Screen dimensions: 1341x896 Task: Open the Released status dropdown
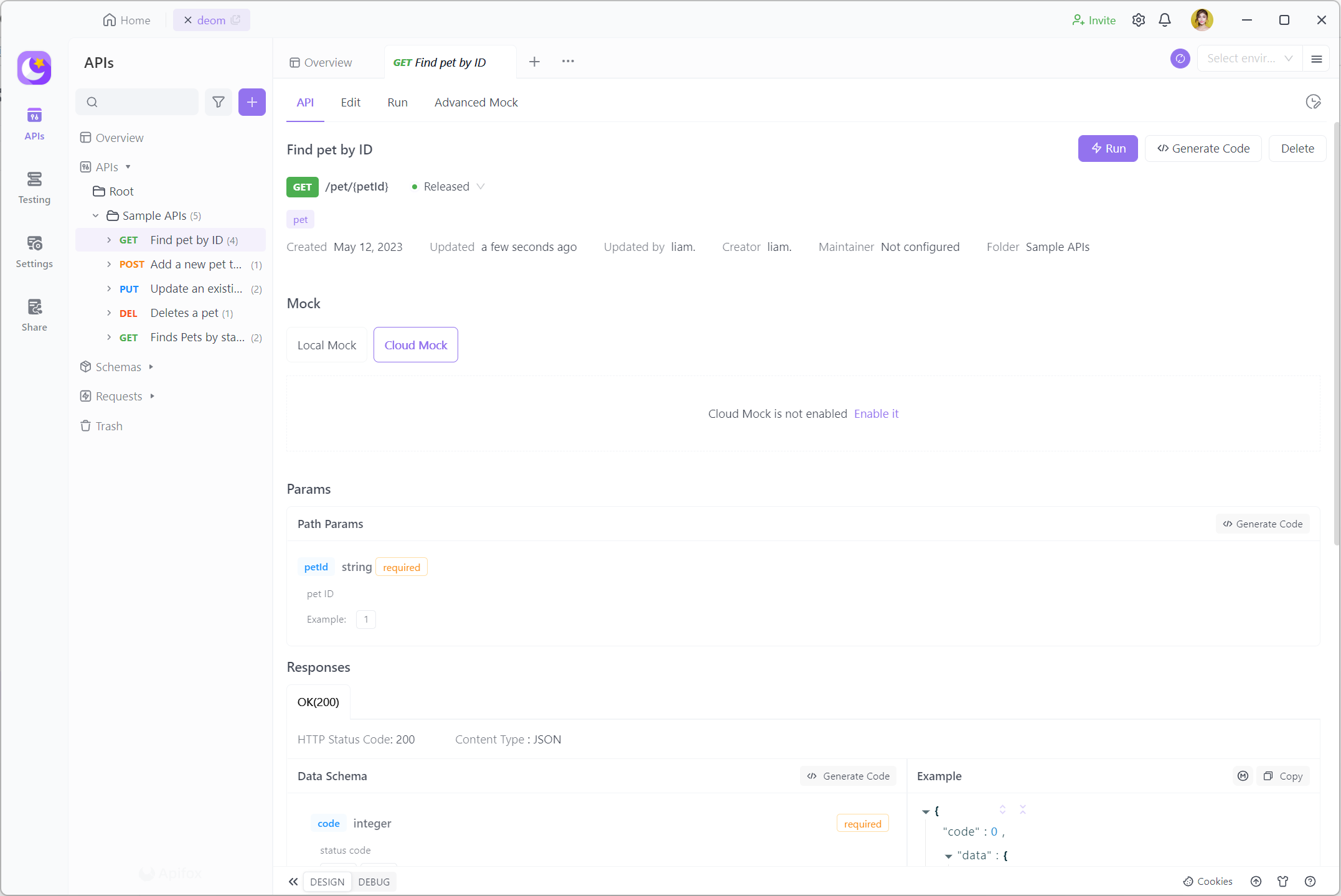click(x=448, y=187)
